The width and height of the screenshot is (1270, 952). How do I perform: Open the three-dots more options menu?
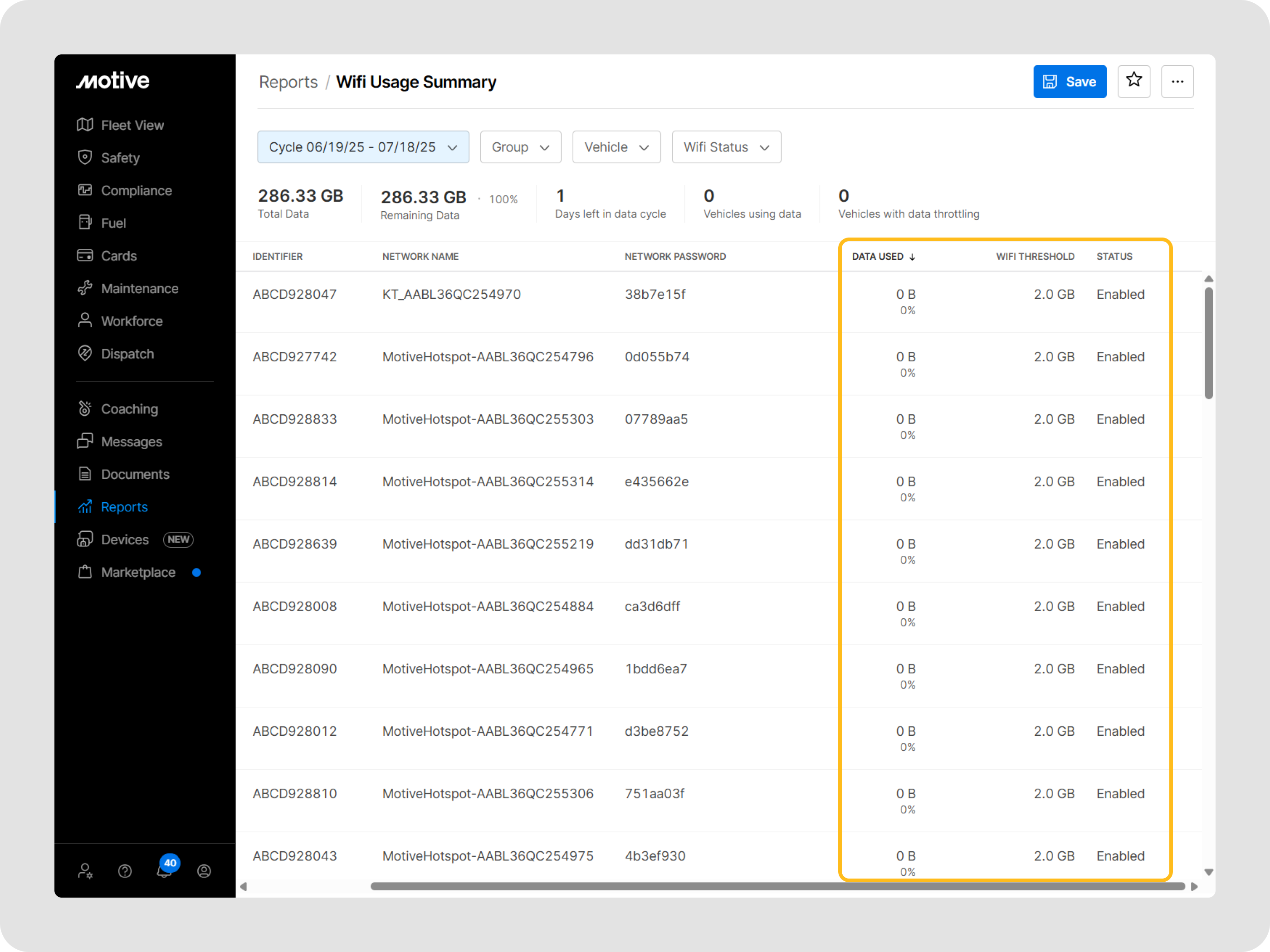[1177, 82]
